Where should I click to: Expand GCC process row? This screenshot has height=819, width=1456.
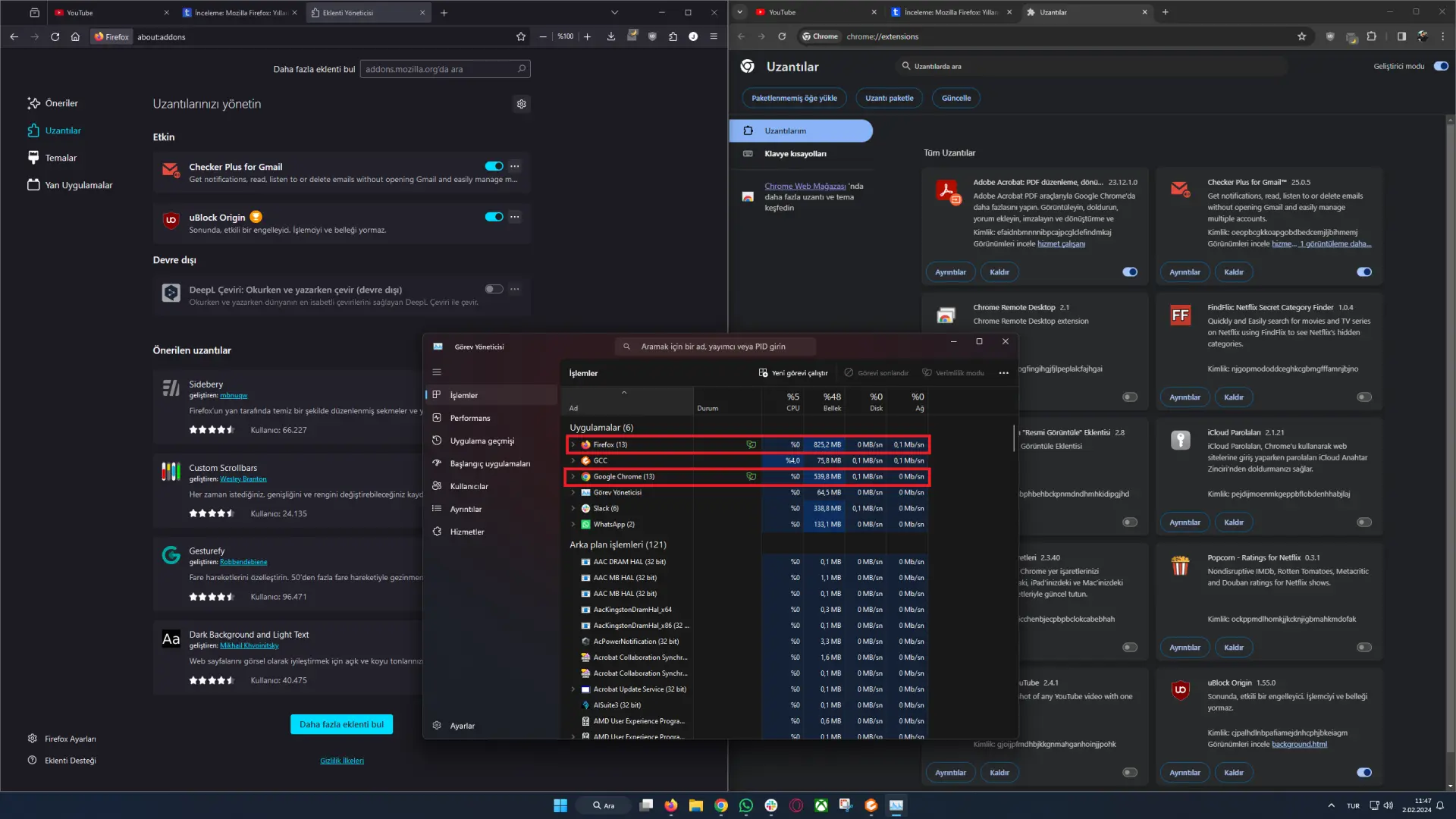click(573, 461)
